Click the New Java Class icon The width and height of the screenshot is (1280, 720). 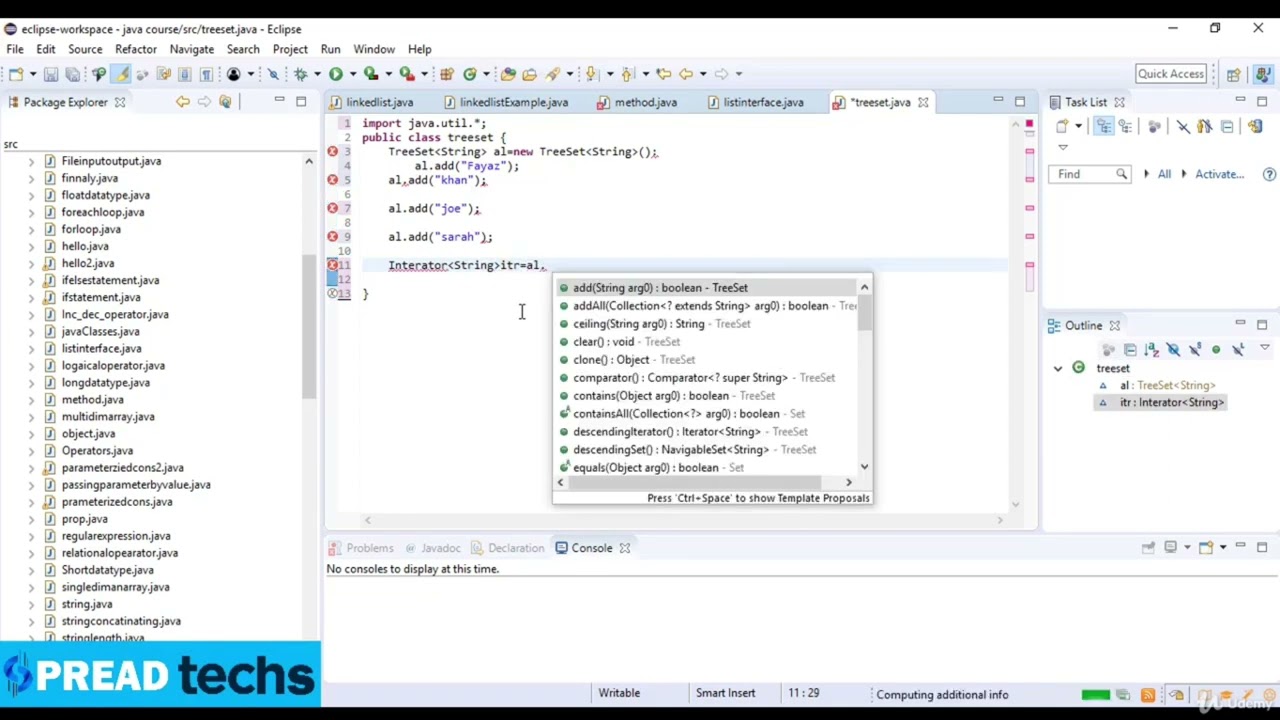click(469, 74)
